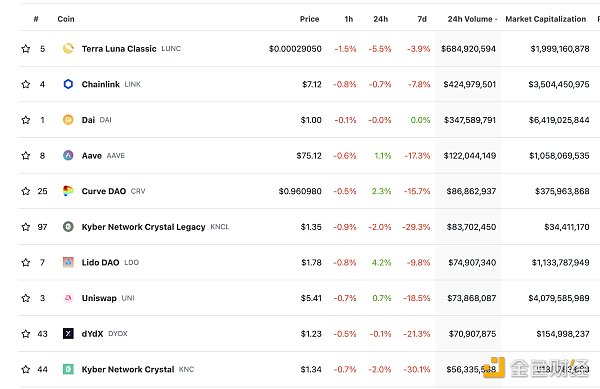Sort table by Price column header

pyautogui.click(x=309, y=19)
